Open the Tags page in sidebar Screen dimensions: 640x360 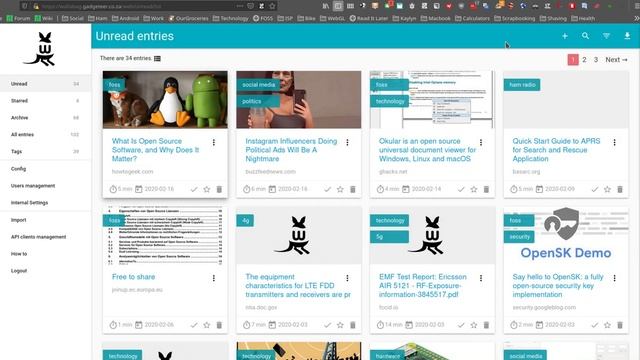45,151
